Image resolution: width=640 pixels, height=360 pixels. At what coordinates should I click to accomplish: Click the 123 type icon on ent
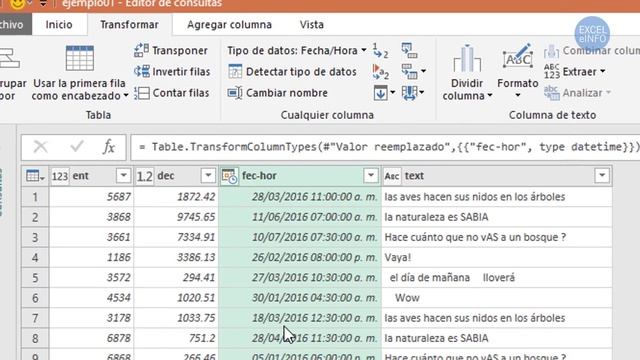[60, 176]
